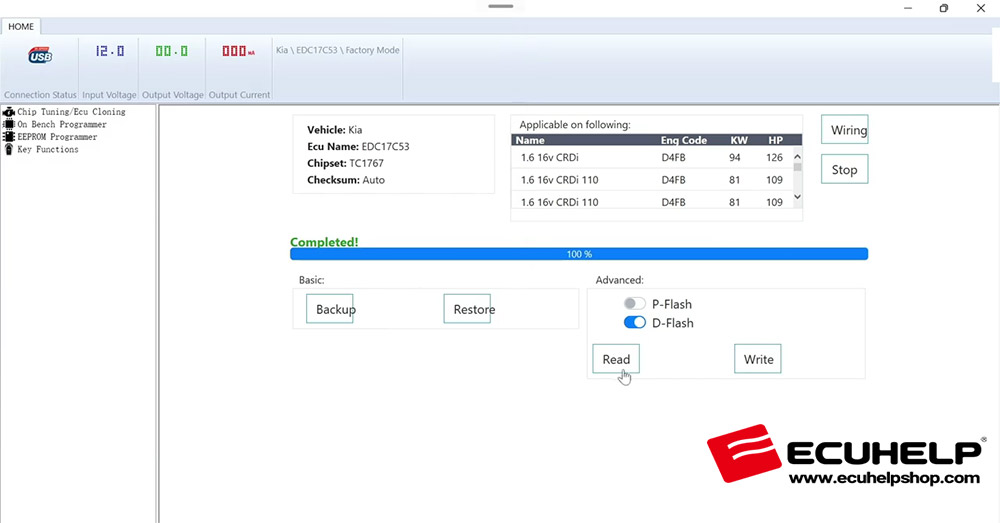Screen dimensions: 1000x523
Task: Open Chip Tuning/Ecu Cloning in sidebar
Action: (x=71, y=112)
